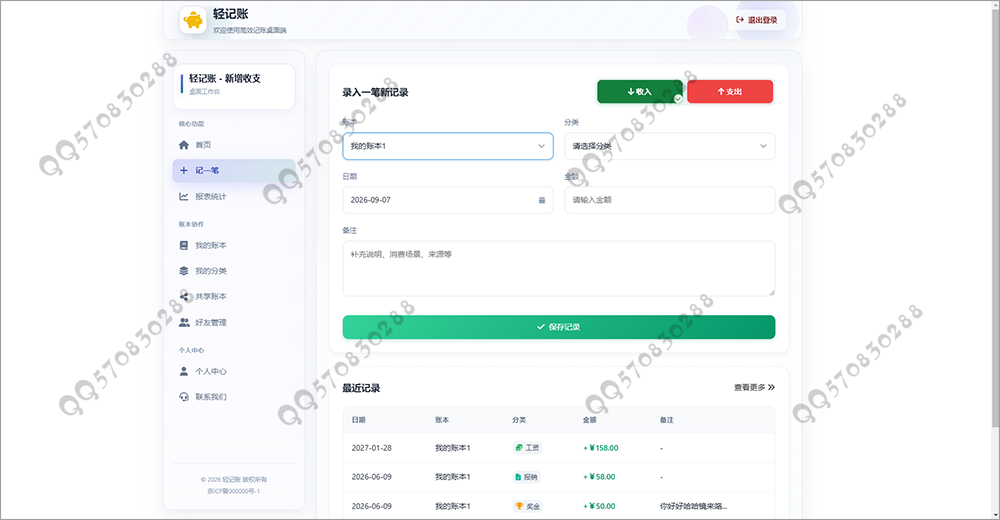1000x520 pixels.
Task: Open the 账本 dropdown showing 我的账本1
Action: [x=448, y=146]
